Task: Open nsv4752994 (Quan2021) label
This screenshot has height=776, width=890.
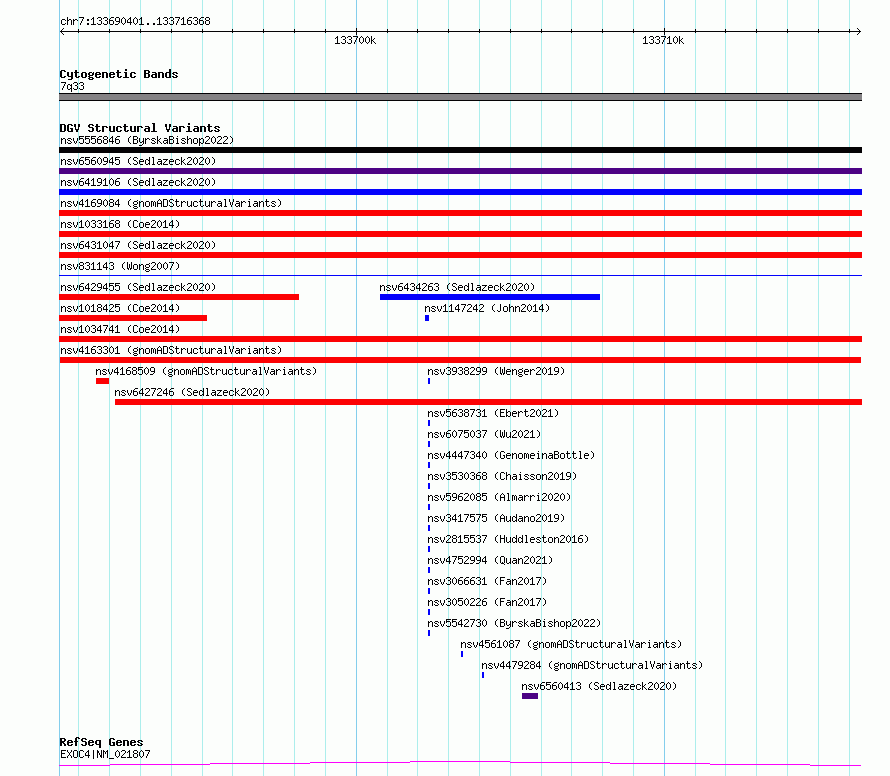Action: 490,560
